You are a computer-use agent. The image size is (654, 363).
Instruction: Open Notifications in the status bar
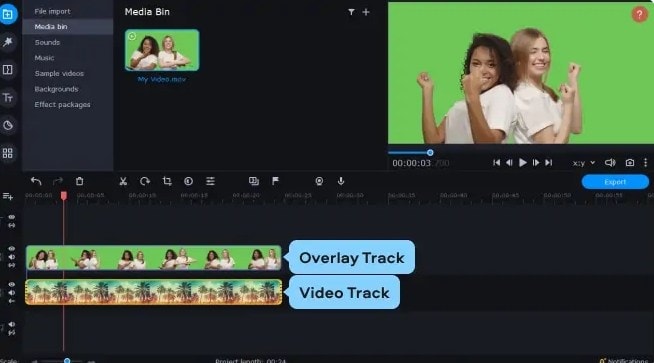point(624,360)
